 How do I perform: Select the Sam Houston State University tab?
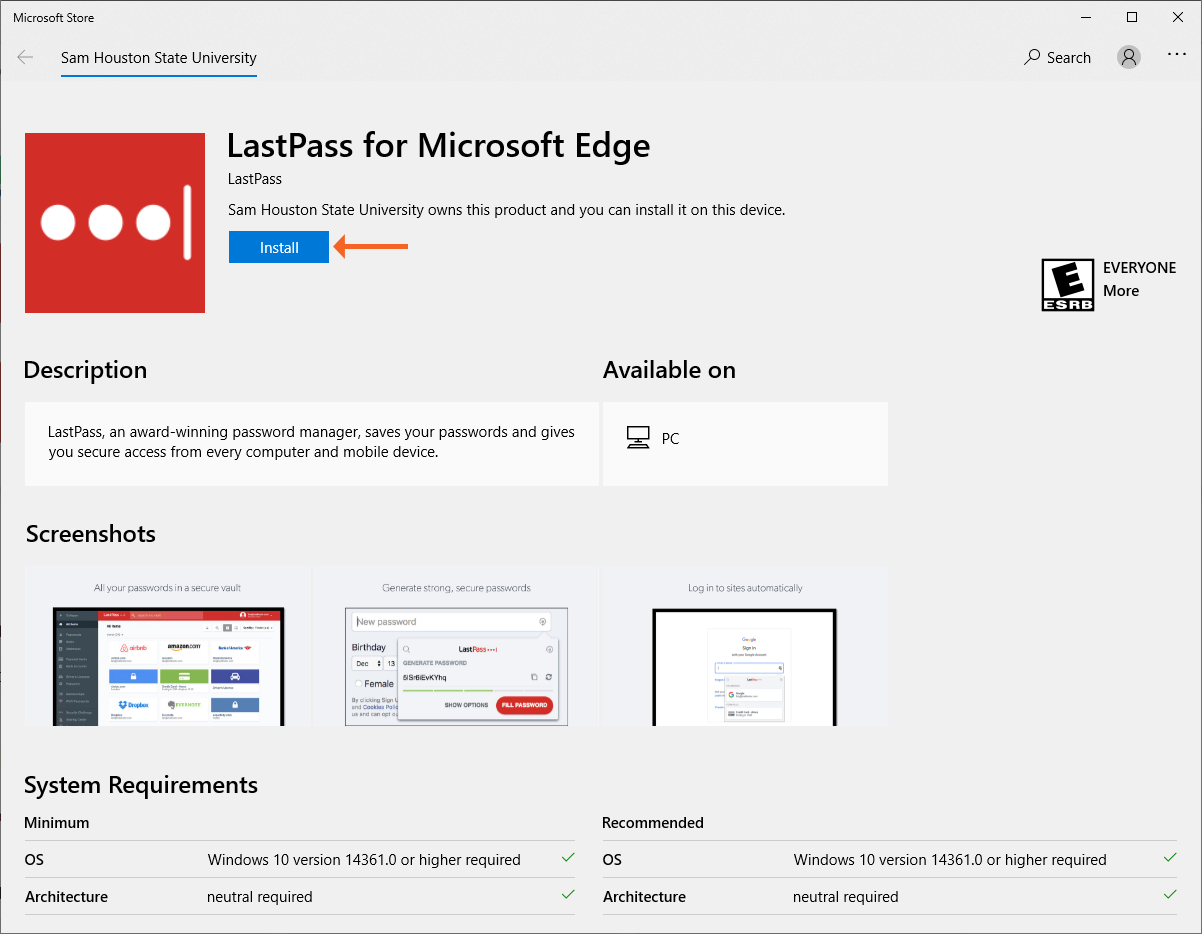click(158, 58)
